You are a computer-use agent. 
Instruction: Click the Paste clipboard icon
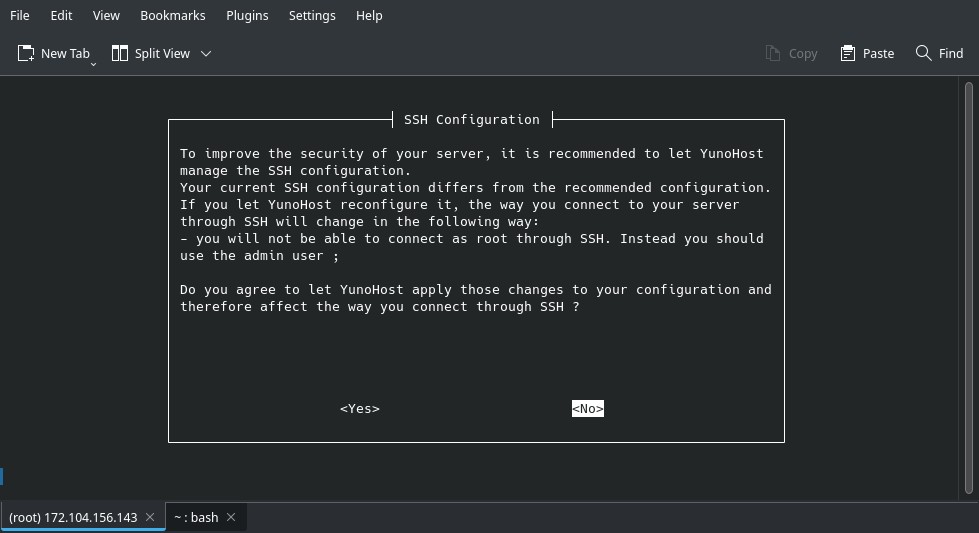click(848, 53)
